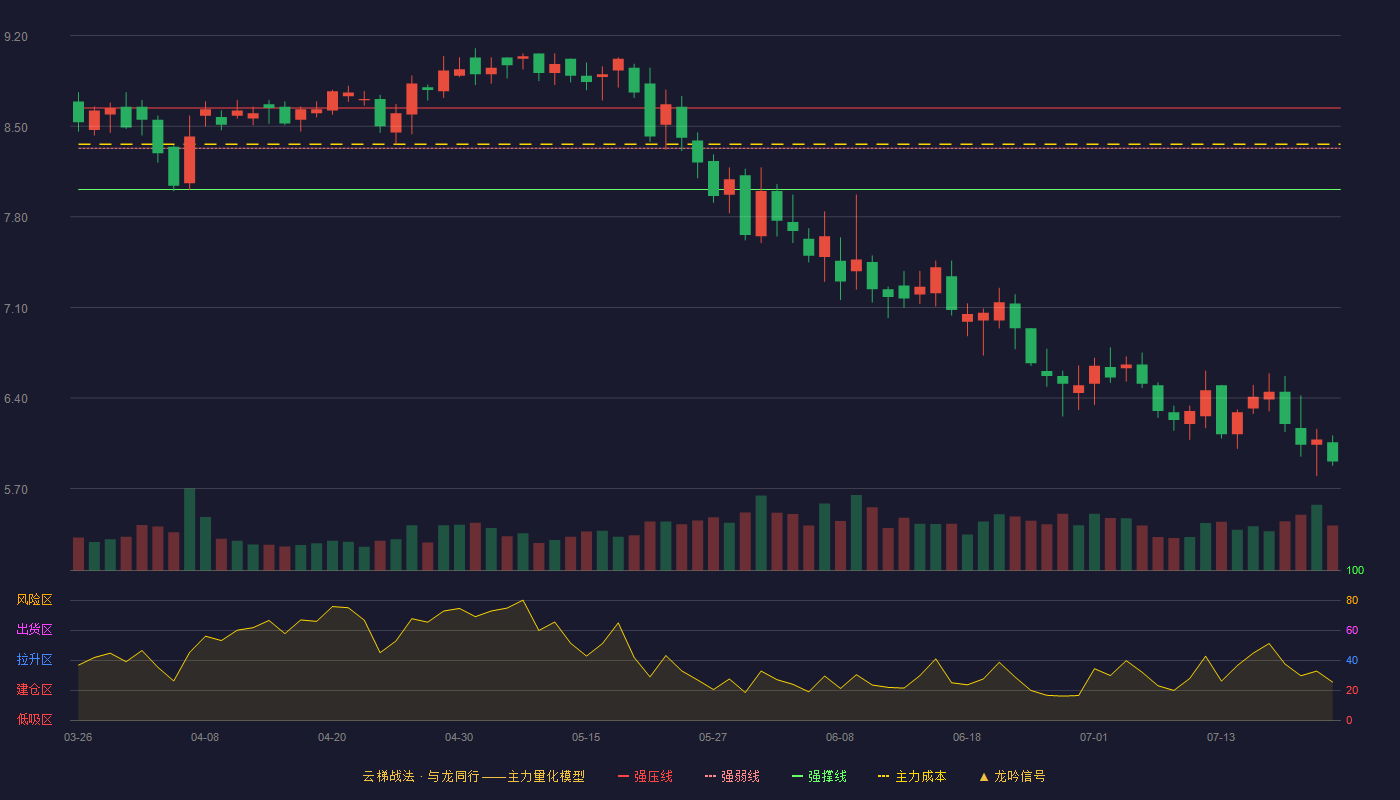
Task: Click the 龙吟信号 triangle legend icon
Action: [x=984, y=776]
